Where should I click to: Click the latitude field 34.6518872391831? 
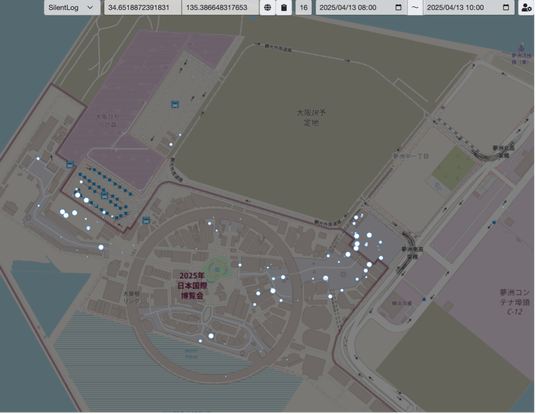click(143, 7)
